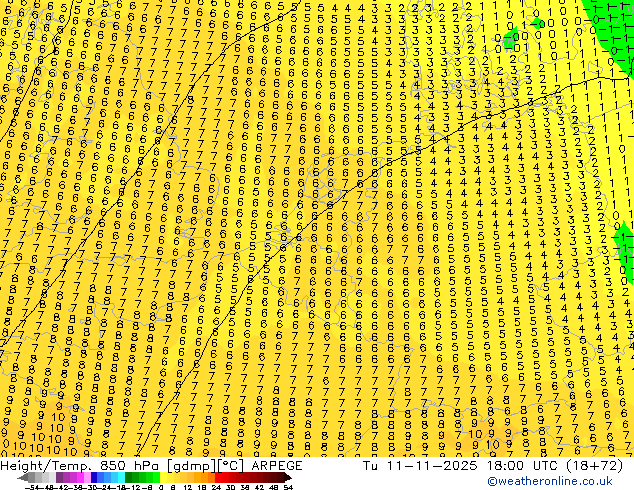The height and width of the screenshot is (490, 634).
Task: Select the bright yellow legend color segment
Action: (163, 478)
